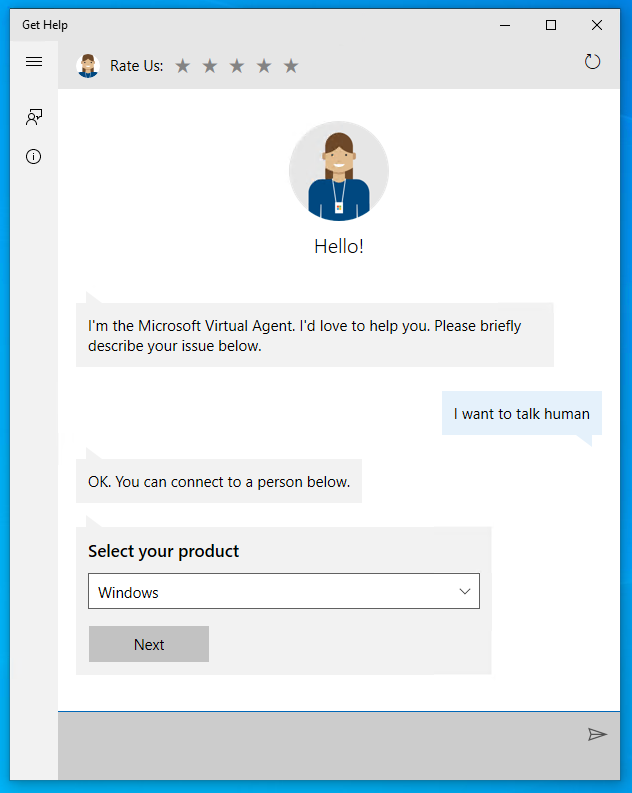
Task: Open the About info icon in the sidebar
Action: pos(33,157)
